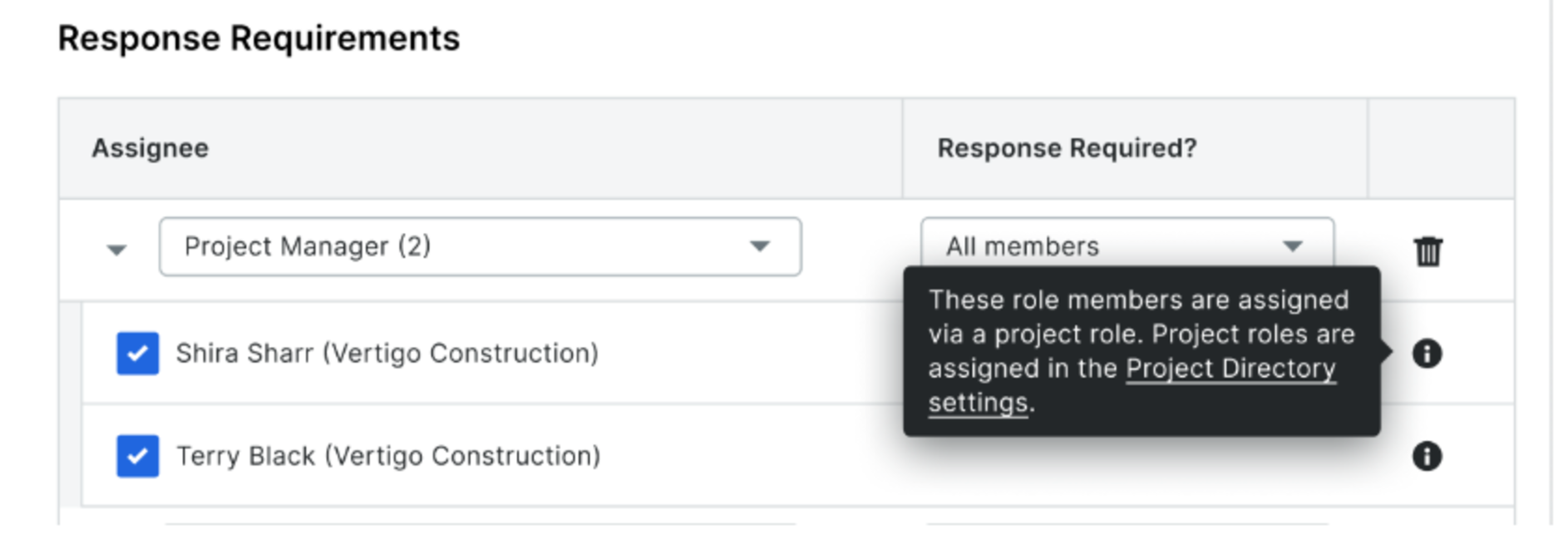Open the Project Manager (2) dropdown
The height and width of the screenshot is (555, 1568).
(x=480, y=246)
